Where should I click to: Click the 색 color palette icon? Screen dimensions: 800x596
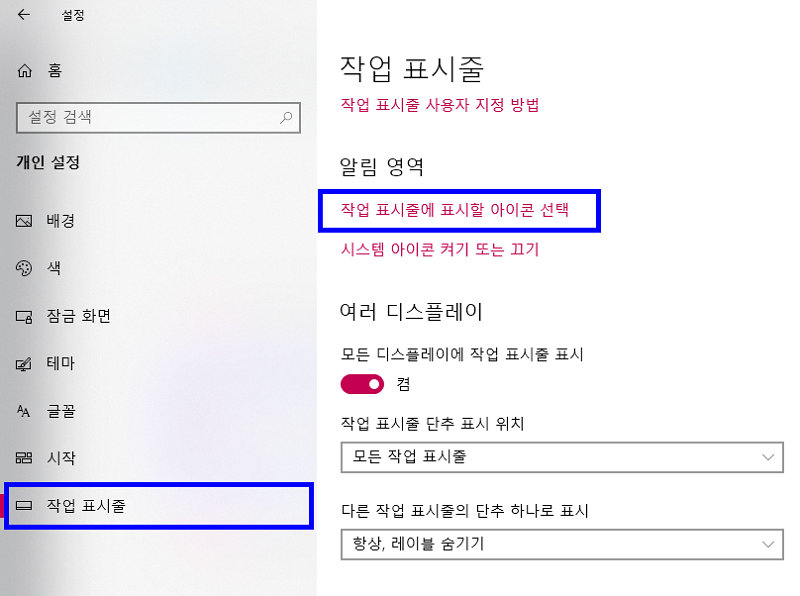pos(24,268)
